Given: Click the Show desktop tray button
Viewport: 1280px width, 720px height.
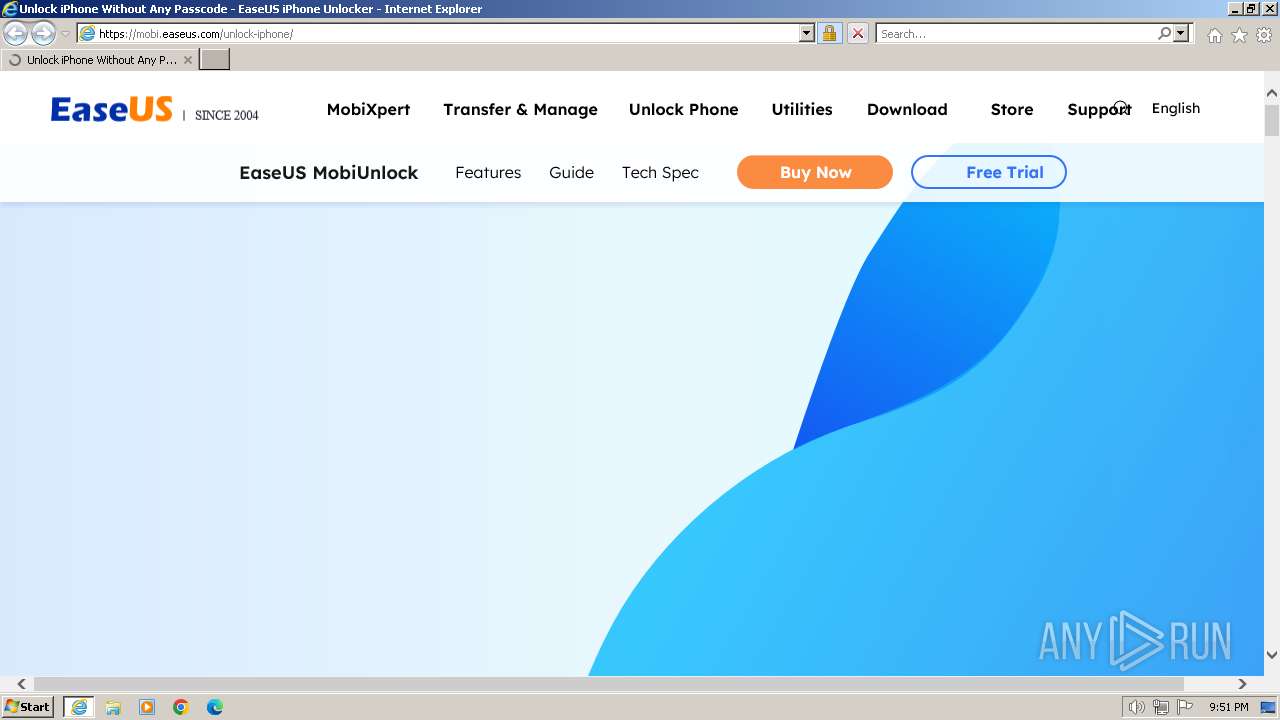Looking at the screenshot, I should click(x=1269, y=707).
